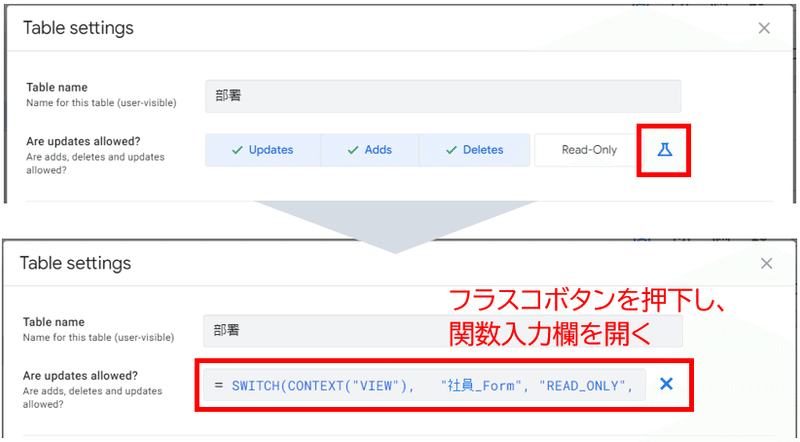
Task: Edit Table name field in upper dialog
Action: coord(443,96)
